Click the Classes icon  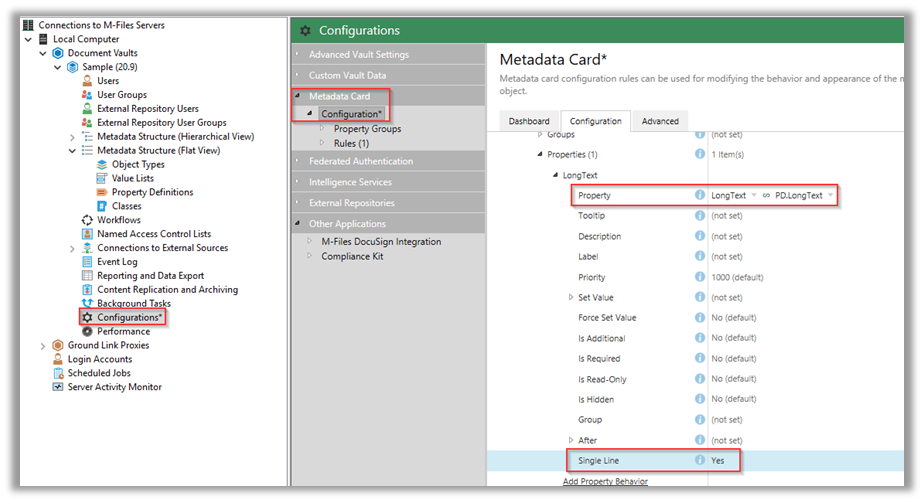102,206
